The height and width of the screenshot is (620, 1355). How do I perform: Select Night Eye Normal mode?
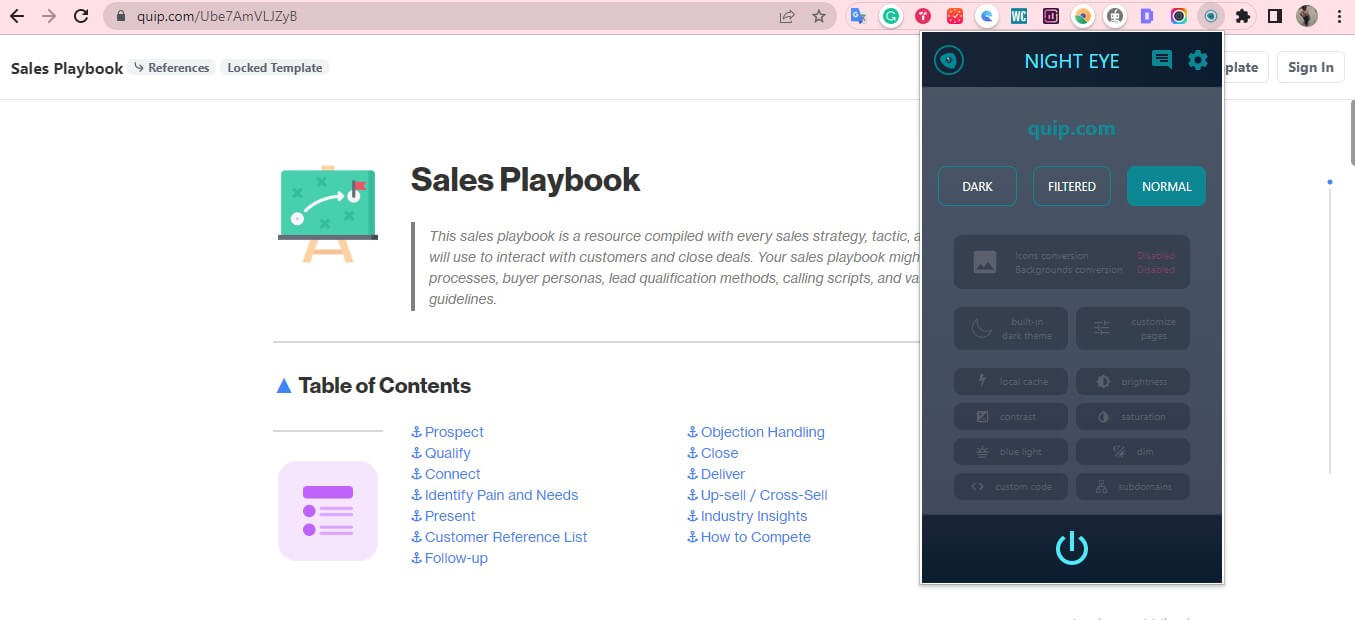[1166, 186]
